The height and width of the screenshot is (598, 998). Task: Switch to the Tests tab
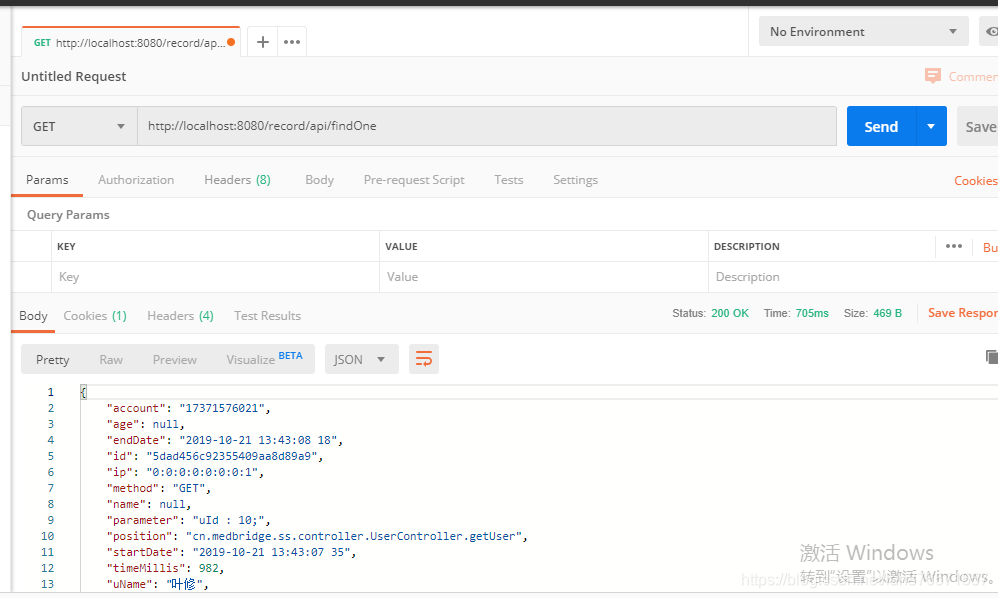(x=509, y=180)
